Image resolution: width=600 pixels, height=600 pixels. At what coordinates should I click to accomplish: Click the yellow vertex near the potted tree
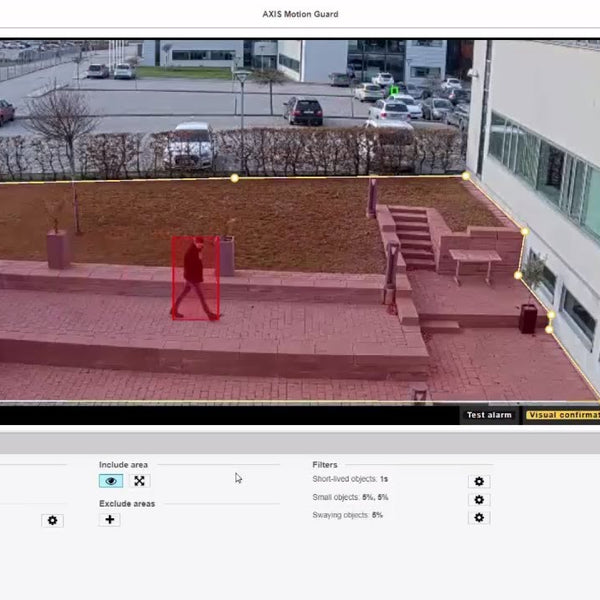point(518,274)
